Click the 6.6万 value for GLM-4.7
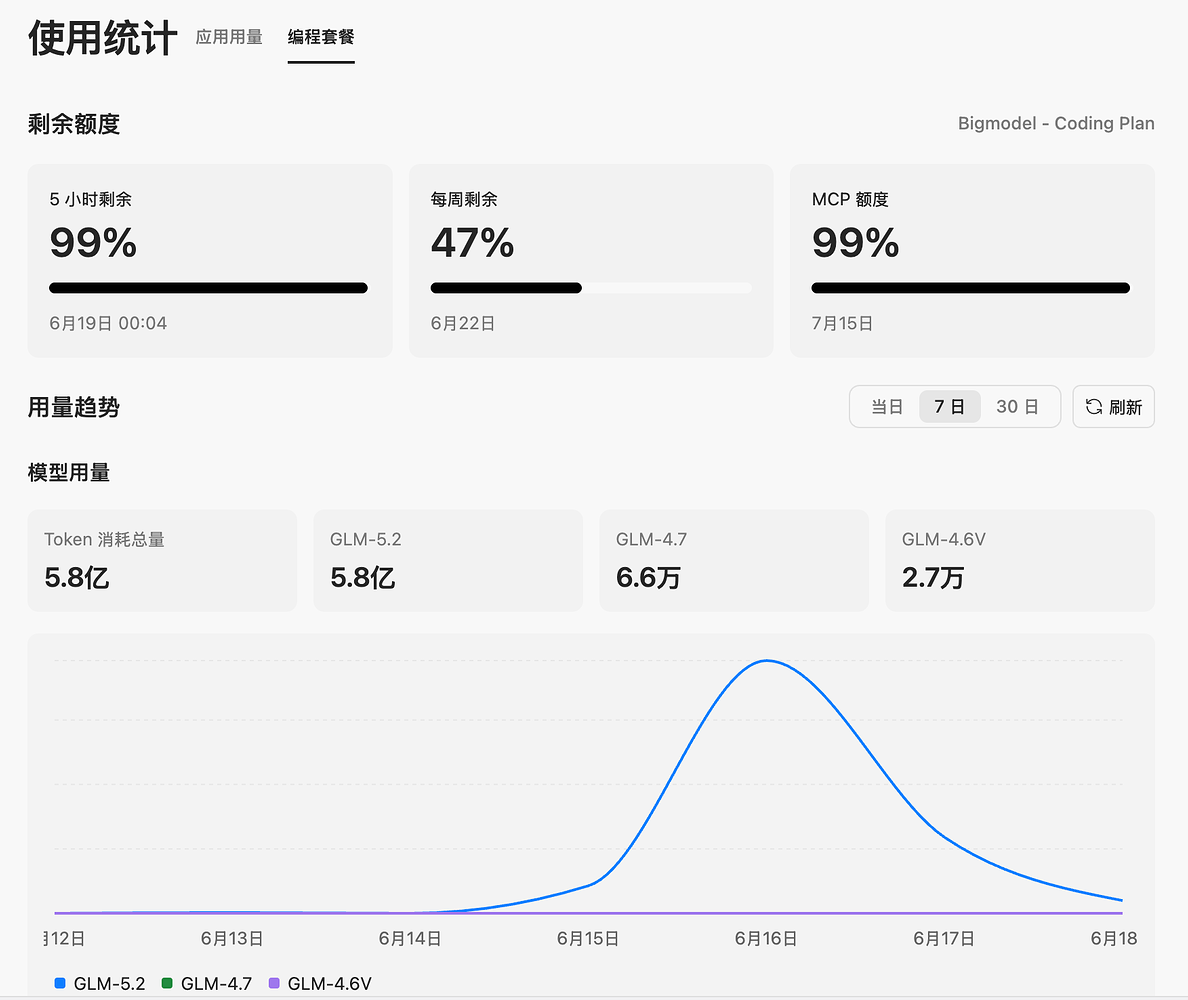 648,578
